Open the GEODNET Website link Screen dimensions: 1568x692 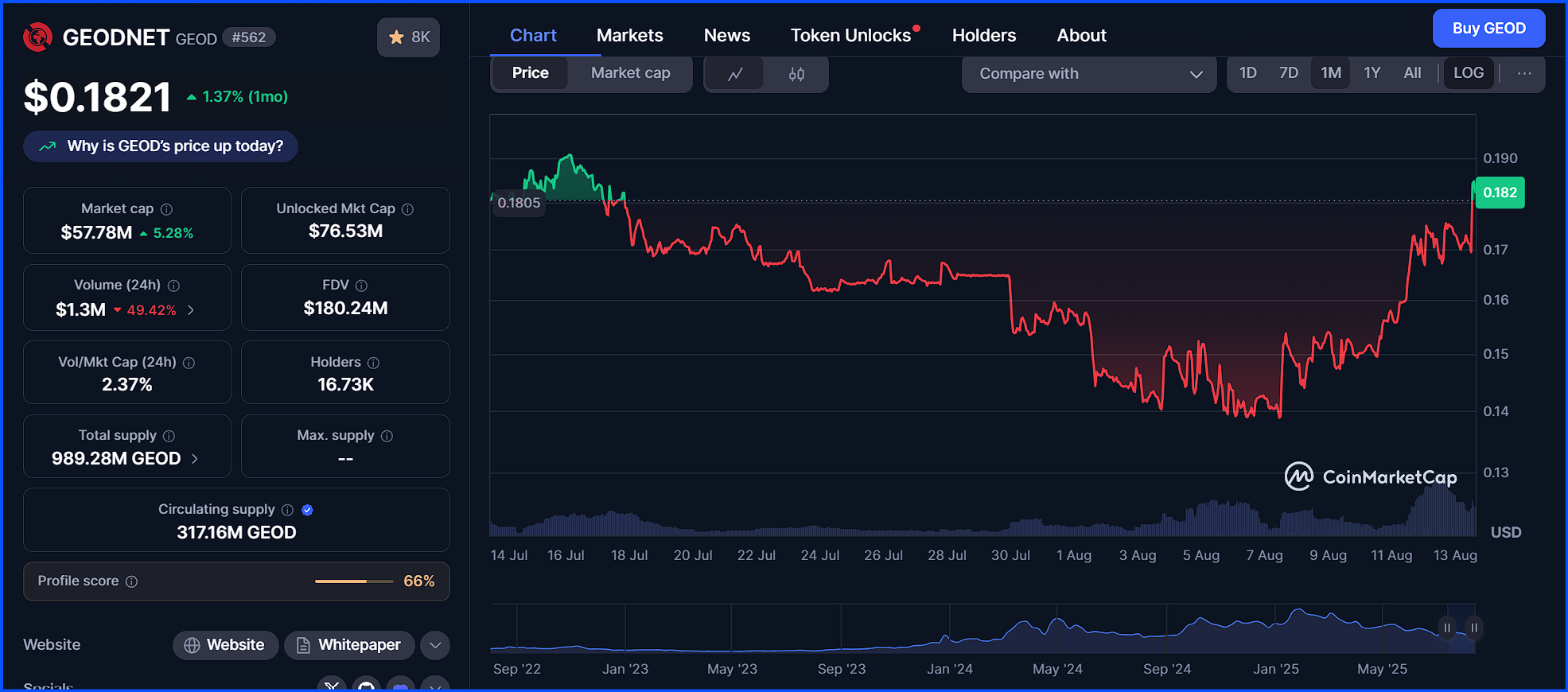coord(225,645)
